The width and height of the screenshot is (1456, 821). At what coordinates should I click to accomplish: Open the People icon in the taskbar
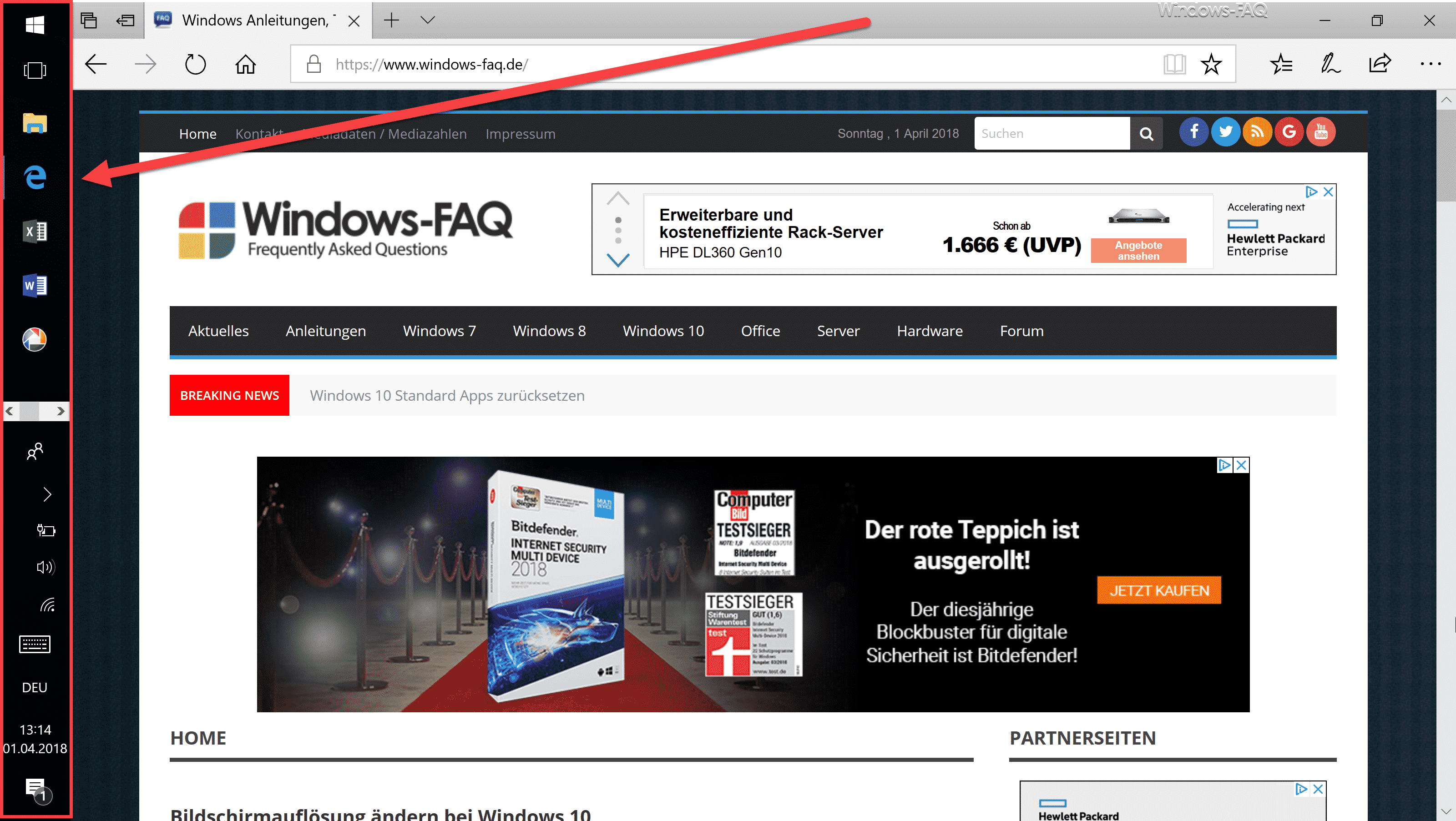click(35, 451)
